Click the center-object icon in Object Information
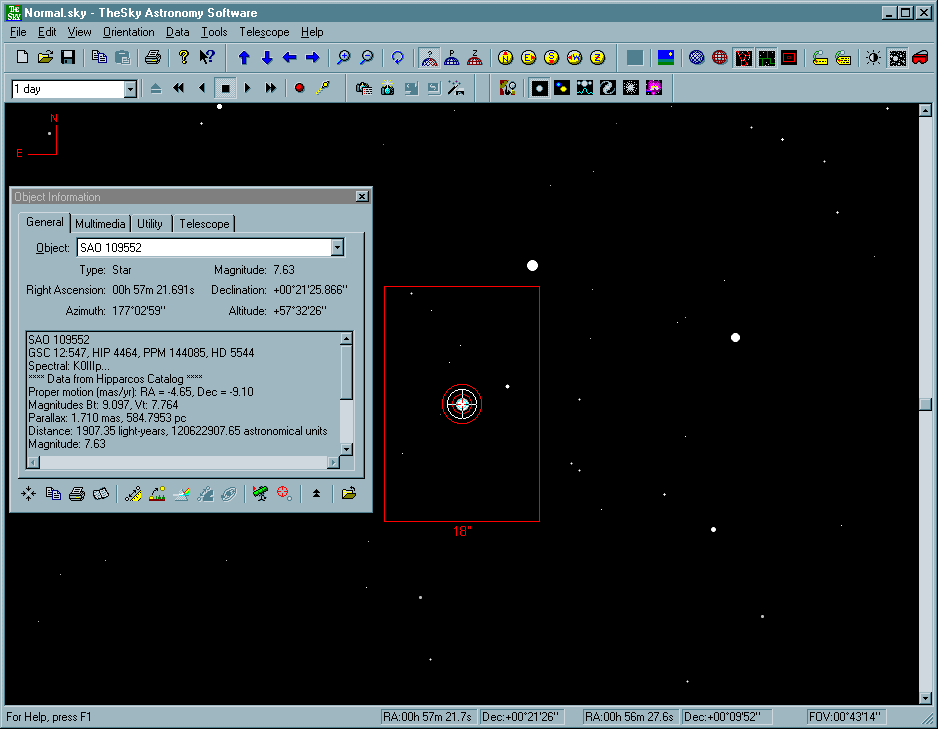The width and height of the screenshot is (938, 729). tap(28, 494)
